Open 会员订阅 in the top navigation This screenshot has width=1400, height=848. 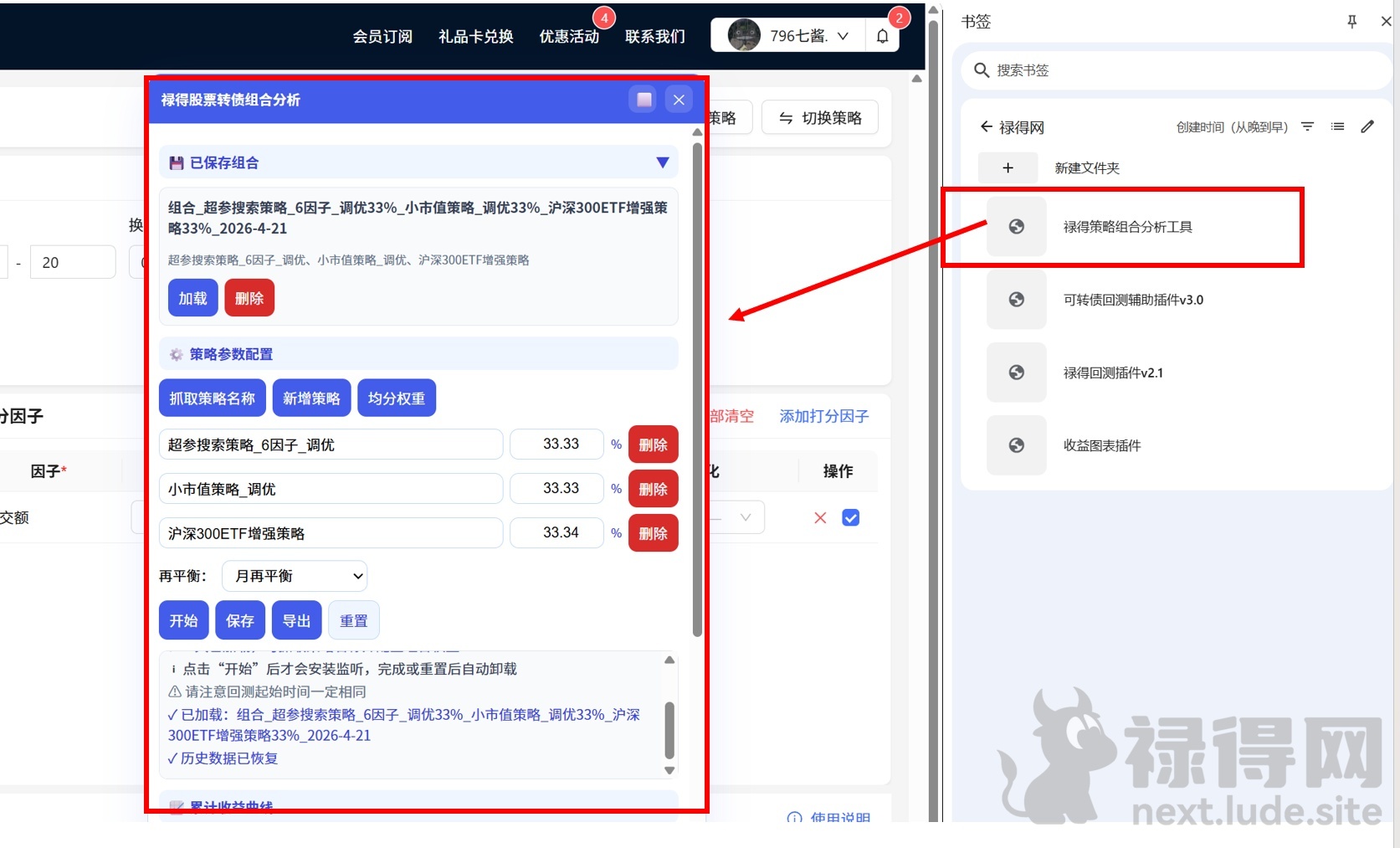pos(382,36)
